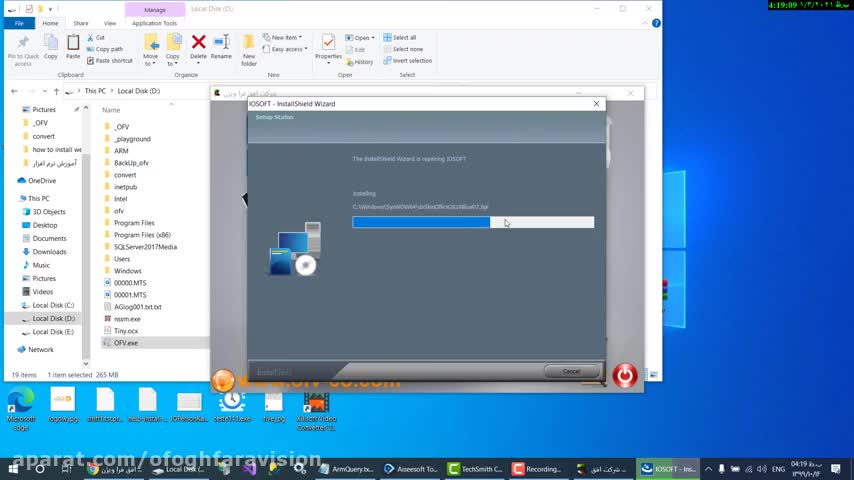Click the New folder icon

(249, 47)
